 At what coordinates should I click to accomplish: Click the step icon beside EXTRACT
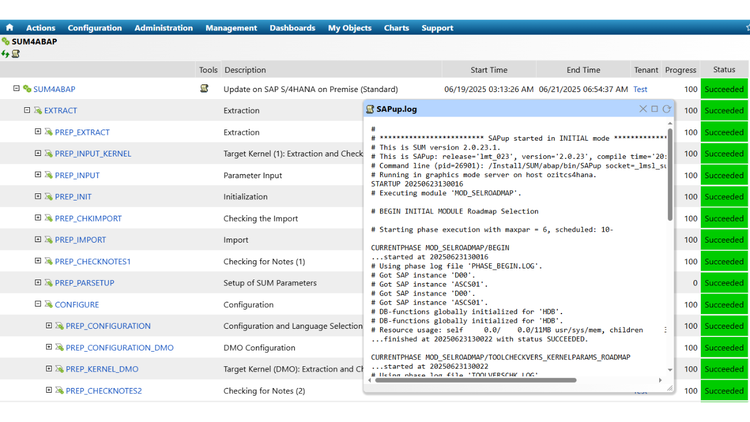pyautogui.click(x=38, y=111)
